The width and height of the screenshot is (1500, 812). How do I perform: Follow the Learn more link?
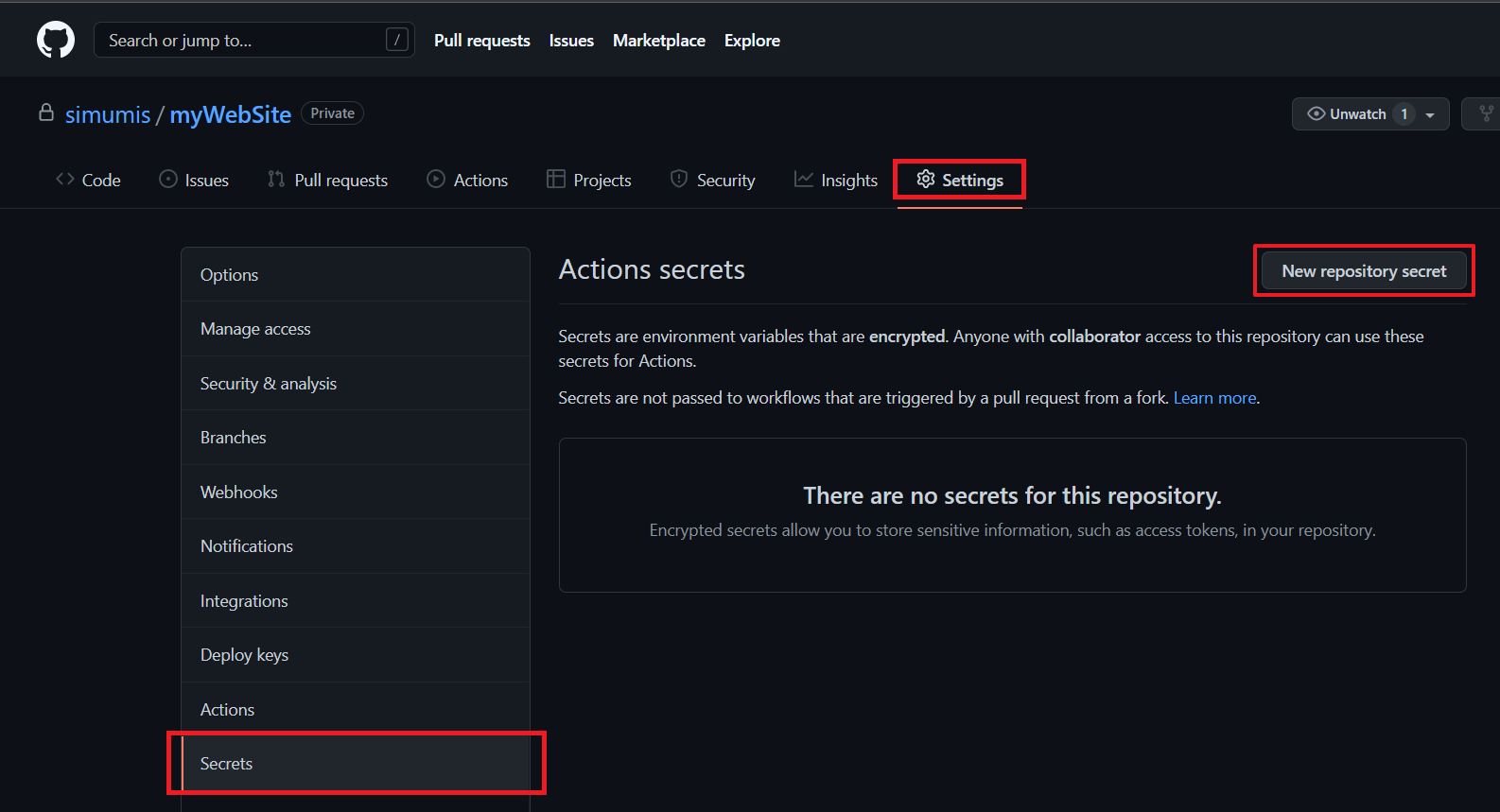point(1214,398)
